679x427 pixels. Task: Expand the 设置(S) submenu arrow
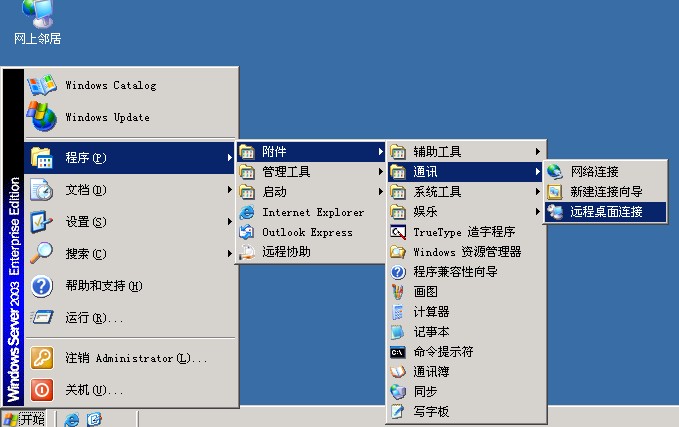[229, 222]
